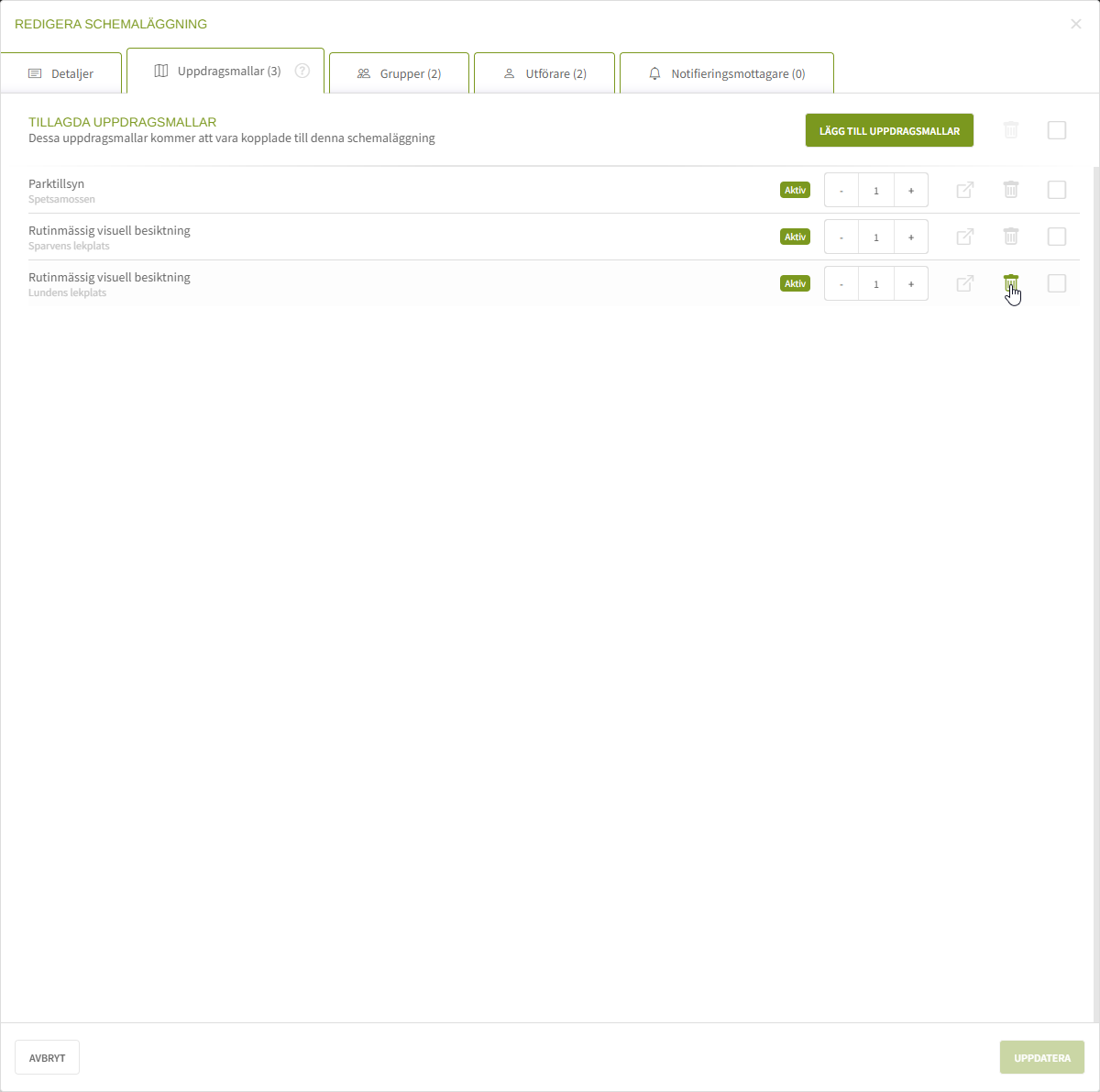Open the Grupper (2) tab
Image resolution: width=1100 pixels, height=1092 pixels.
(x=399, y=73)
